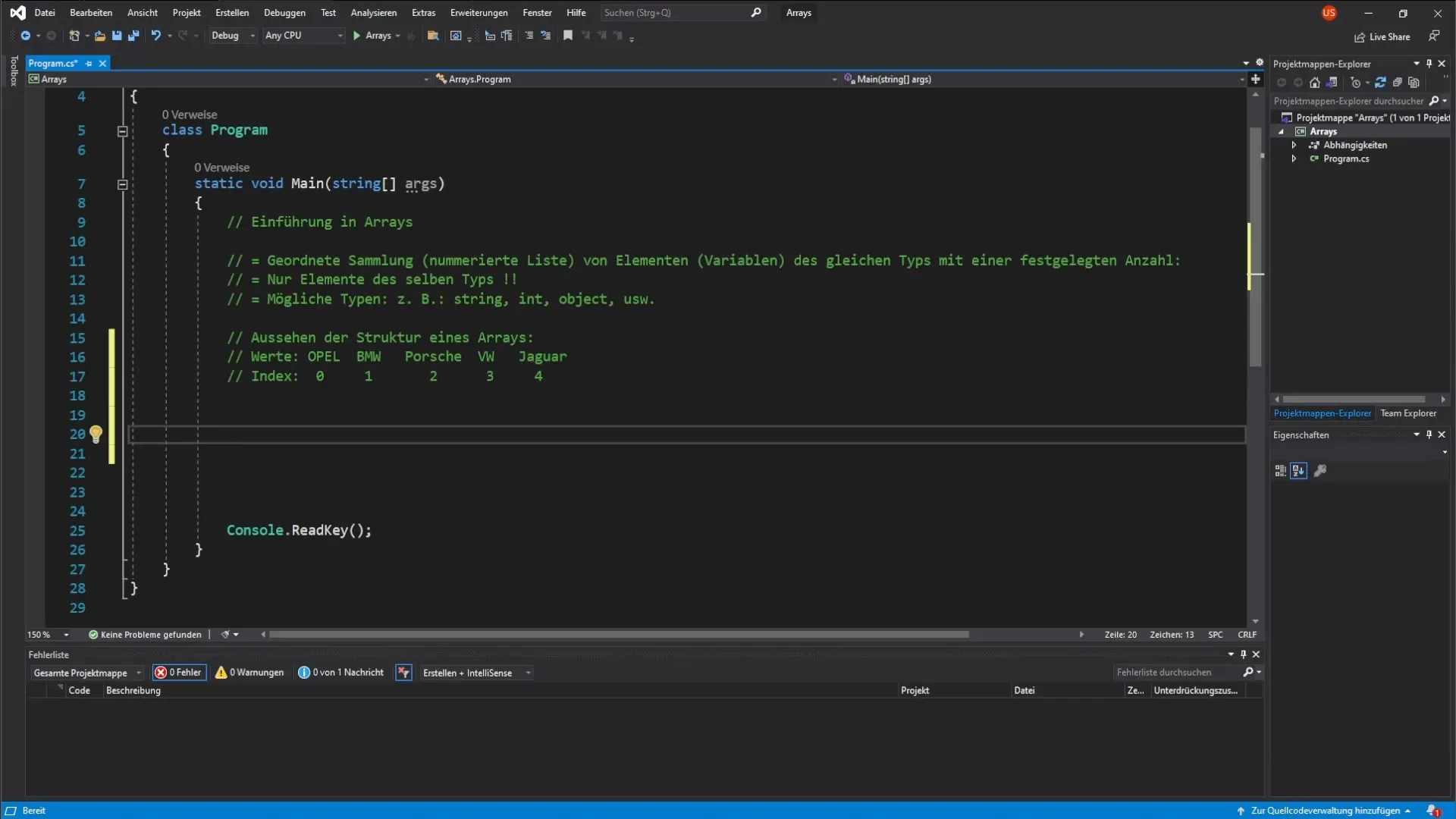Image resolution: width=1456 pixels, height=819 pixels.
Task: Click the lightbulb quick actions icon on line 20
Action: point(96,434)
